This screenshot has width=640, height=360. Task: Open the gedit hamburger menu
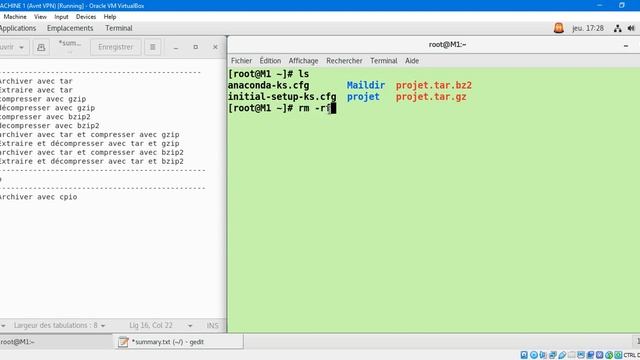(153, 47)
